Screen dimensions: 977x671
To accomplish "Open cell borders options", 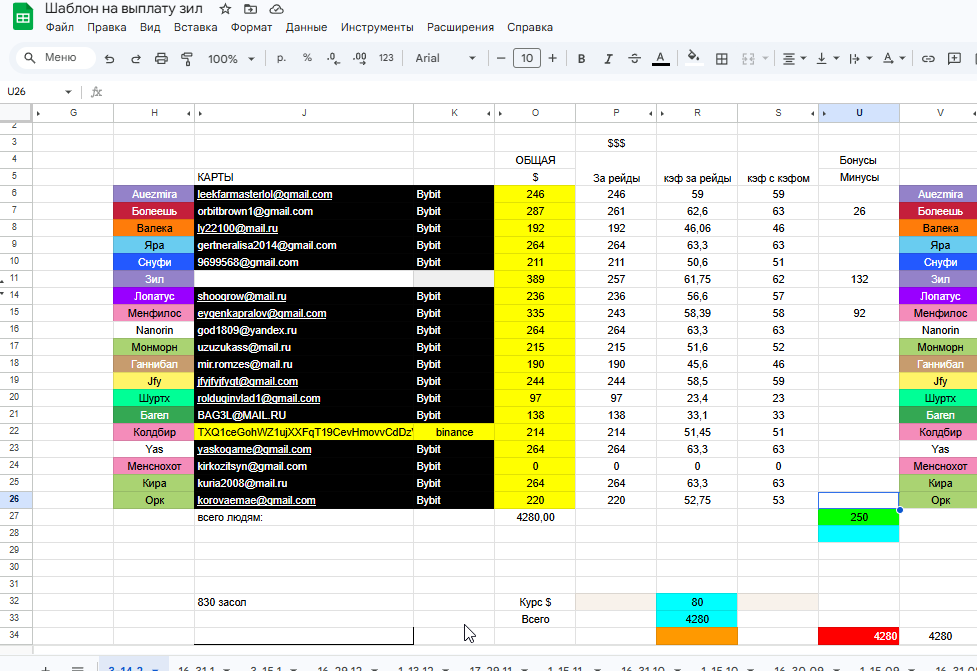I will click(722, 59).
